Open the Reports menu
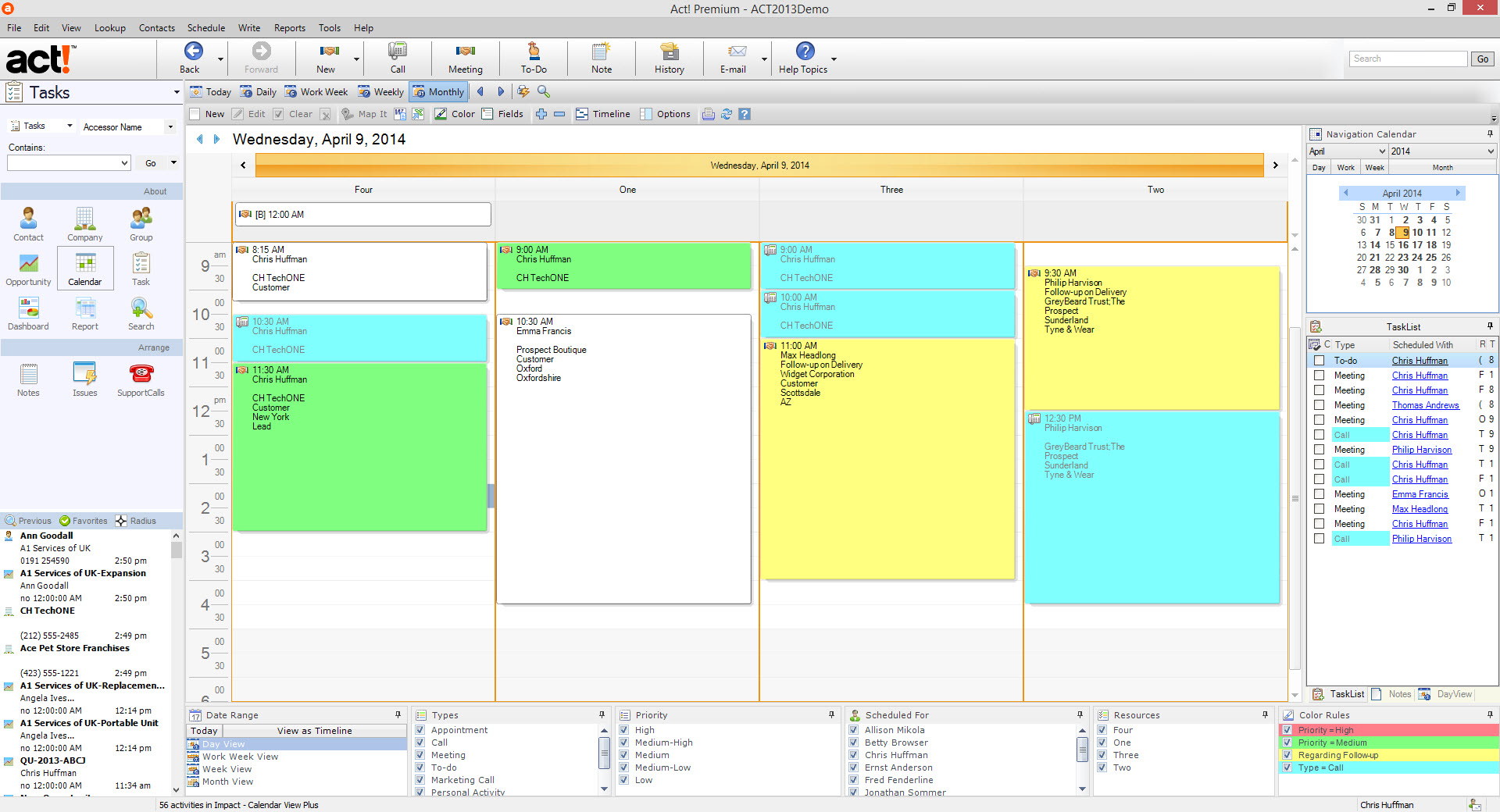This screenshot has height=812, width=1500. pyautogui.click(x=290, y=28)
